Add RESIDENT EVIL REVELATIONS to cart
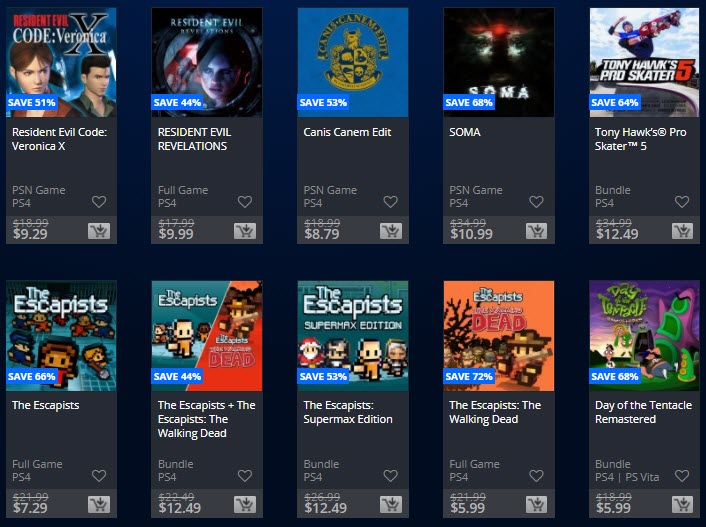The height and width of the screenshot is (527, 706). click(245, 231)
